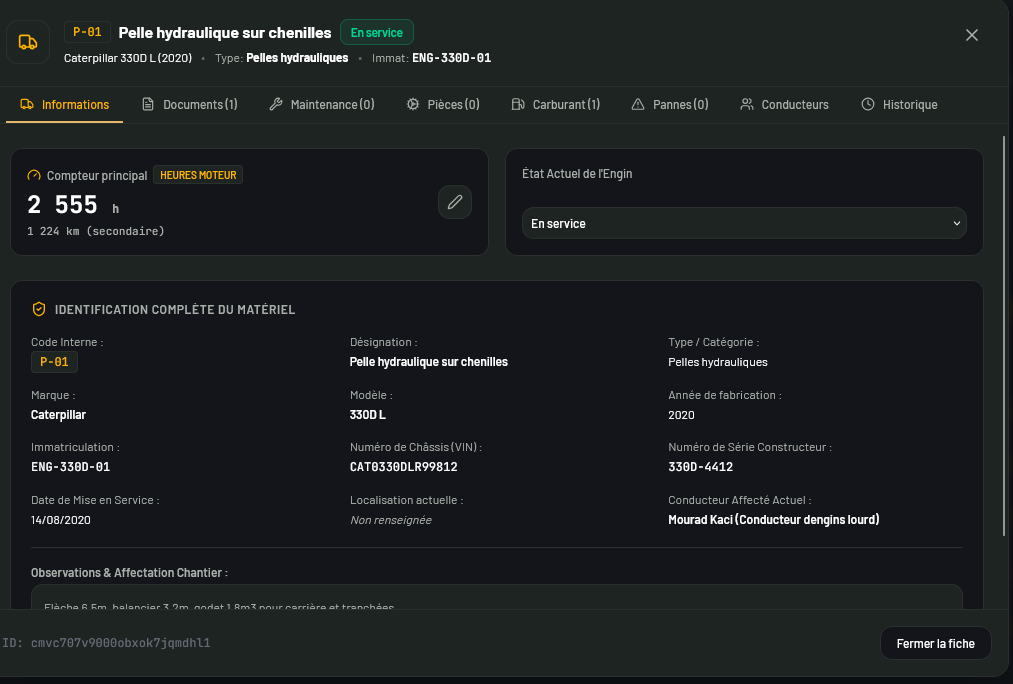Screen dimensions: 1013x684
Task: Click the warning triangle icon on Pannes tab
Action: 638,105
